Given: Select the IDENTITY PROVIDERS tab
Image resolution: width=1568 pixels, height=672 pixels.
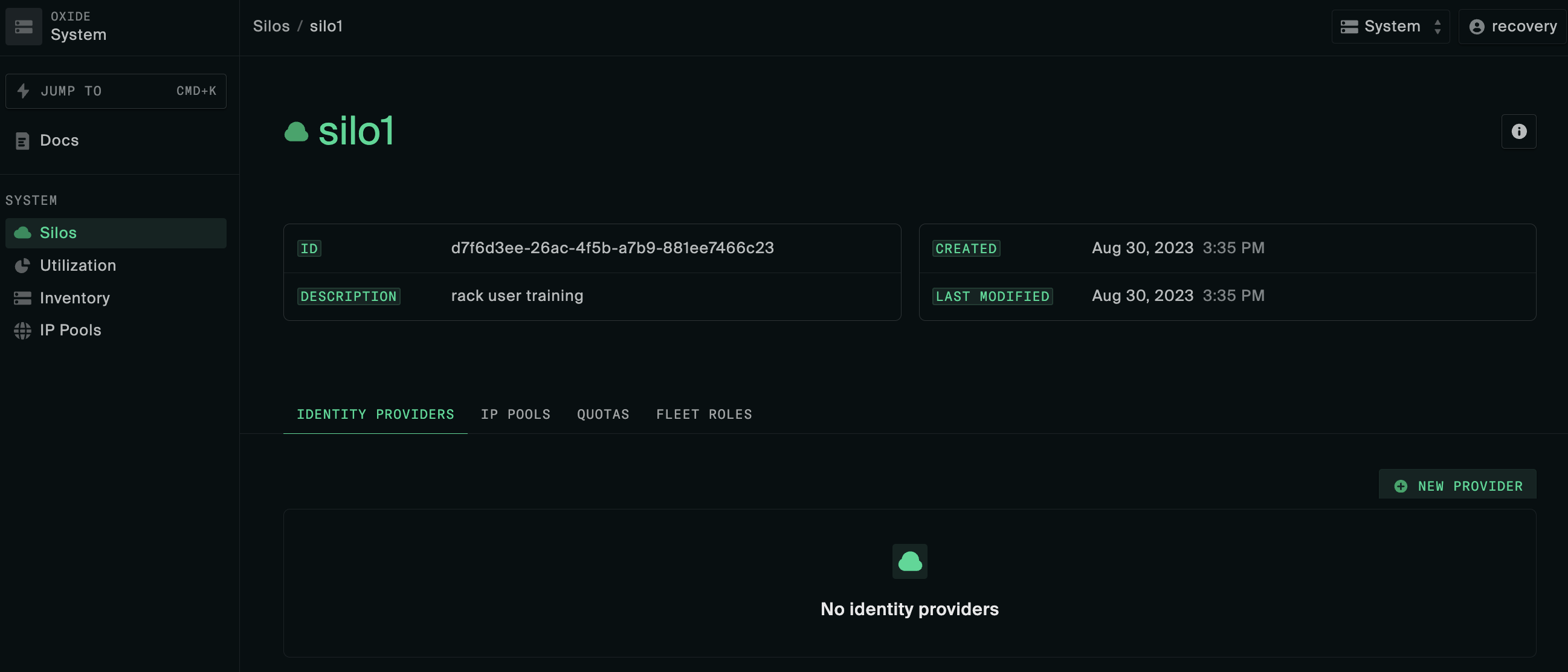Looking at the screenshot, I should click(375, 413).
